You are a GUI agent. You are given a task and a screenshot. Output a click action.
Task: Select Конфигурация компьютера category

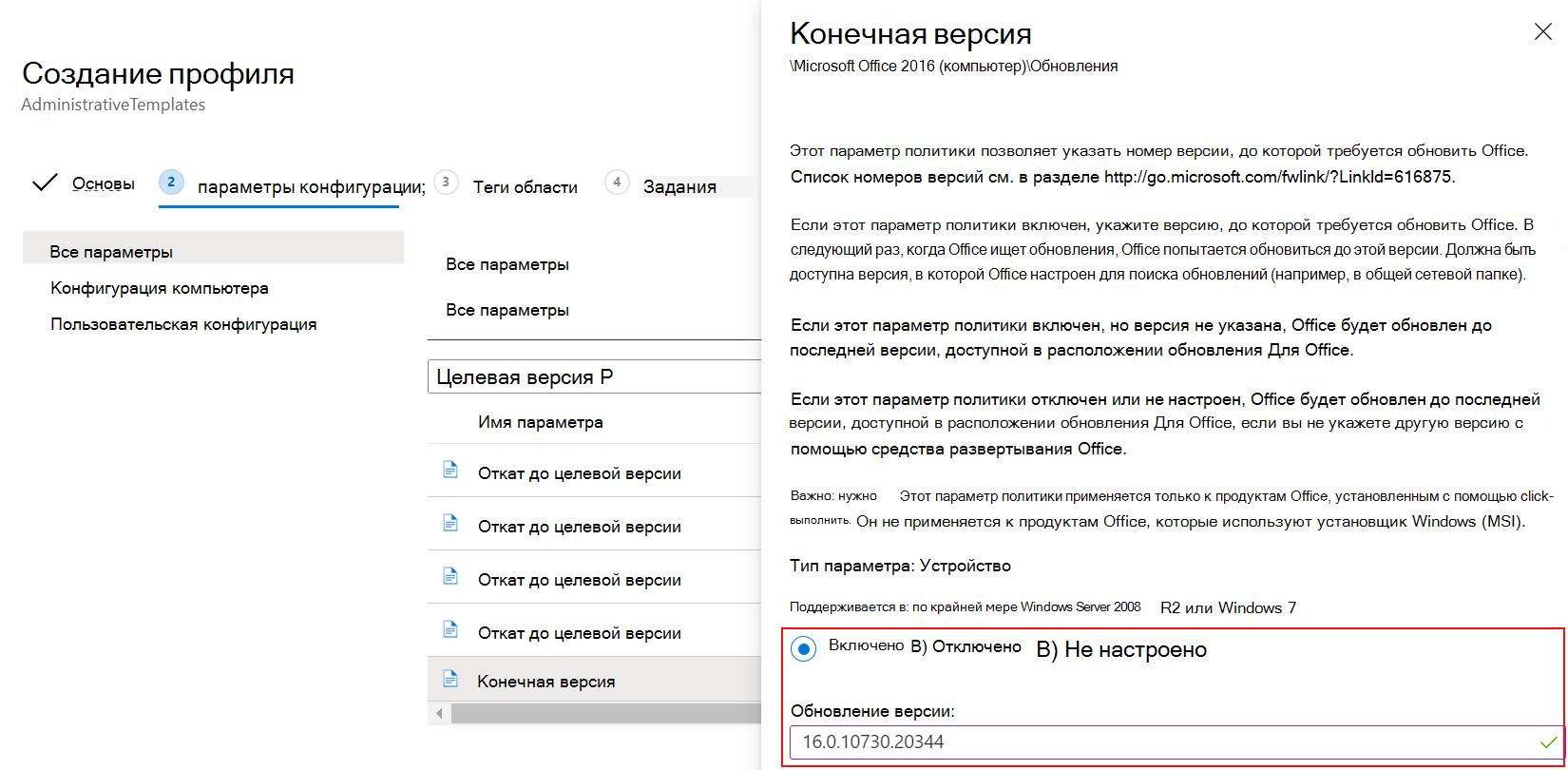(x=160, y=288)
